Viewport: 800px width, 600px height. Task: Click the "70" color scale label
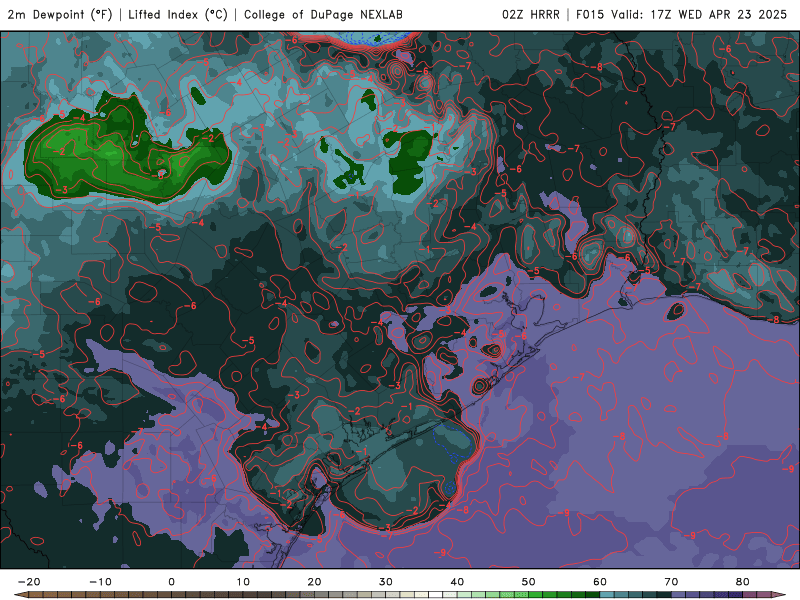pos(671,582)
